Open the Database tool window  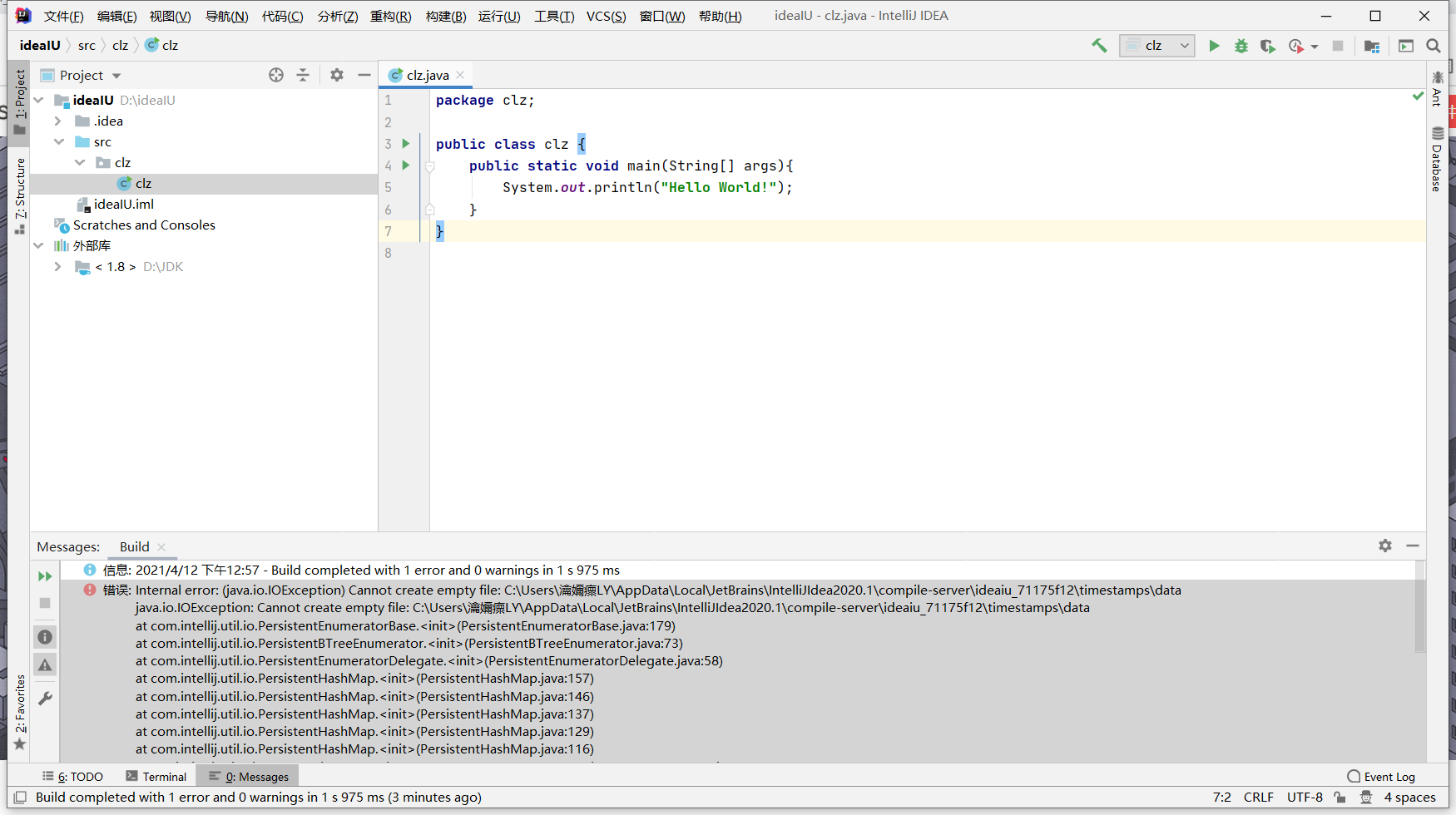pos(1437,159)
